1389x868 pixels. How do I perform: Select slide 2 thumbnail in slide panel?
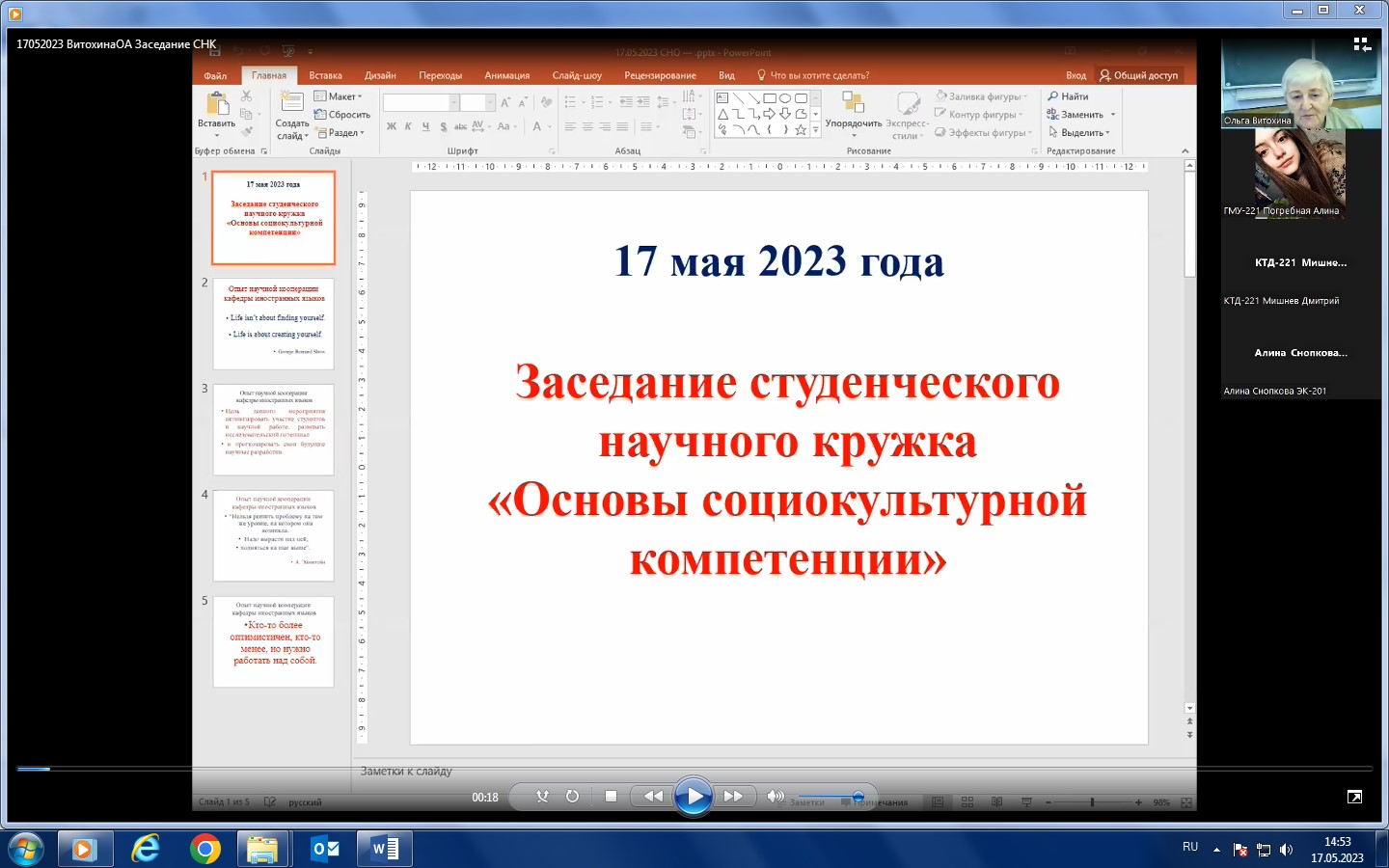coord(274,324)
